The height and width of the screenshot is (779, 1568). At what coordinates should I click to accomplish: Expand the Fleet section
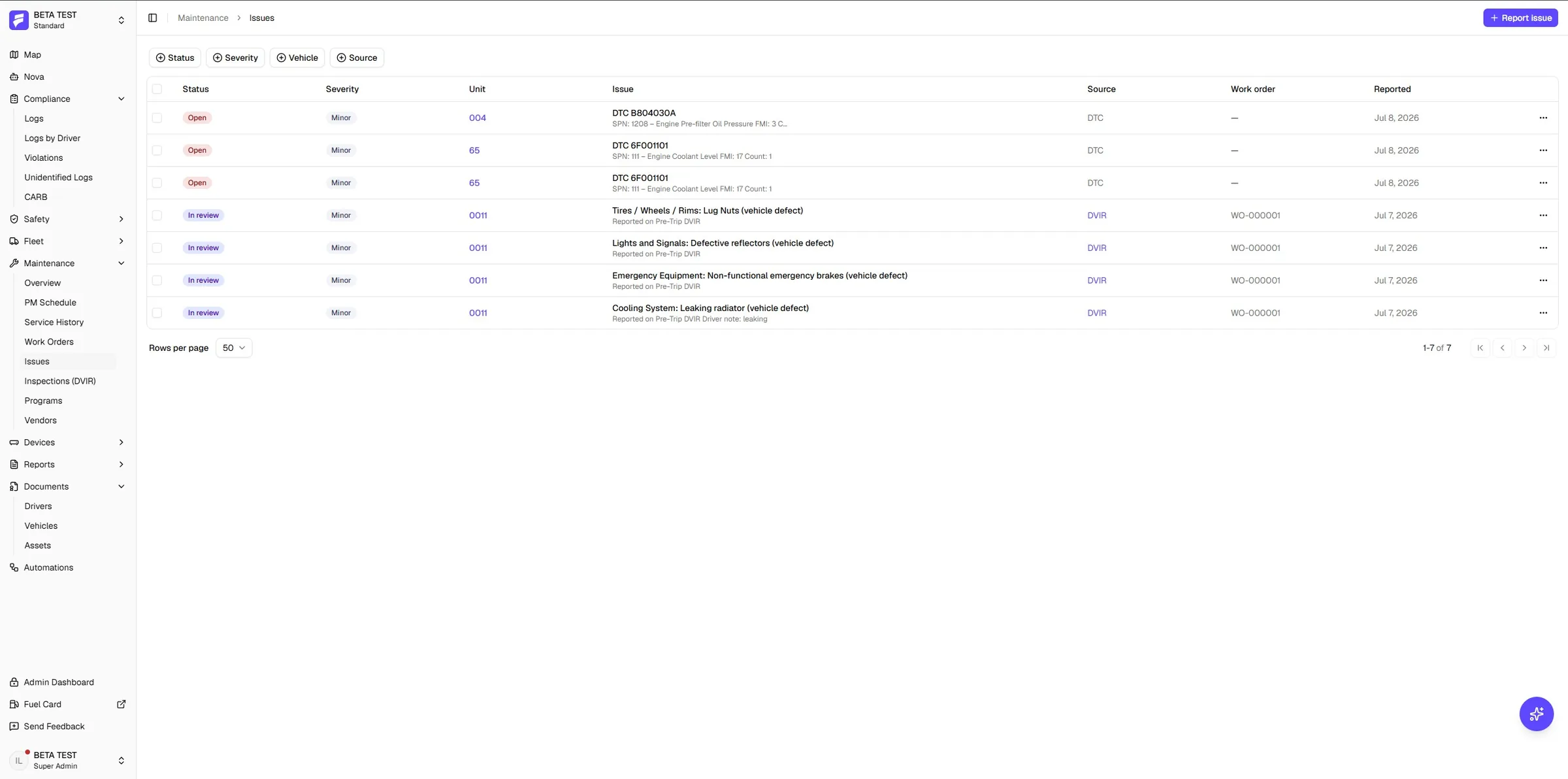121,241
